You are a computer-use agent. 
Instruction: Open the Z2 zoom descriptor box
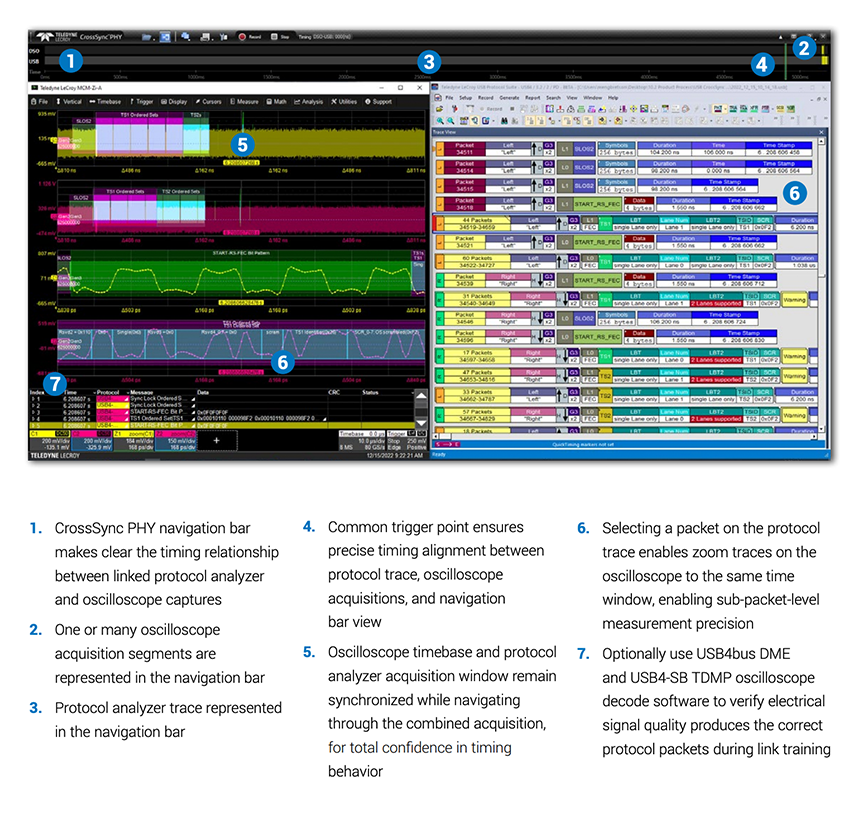click(176, 441)
